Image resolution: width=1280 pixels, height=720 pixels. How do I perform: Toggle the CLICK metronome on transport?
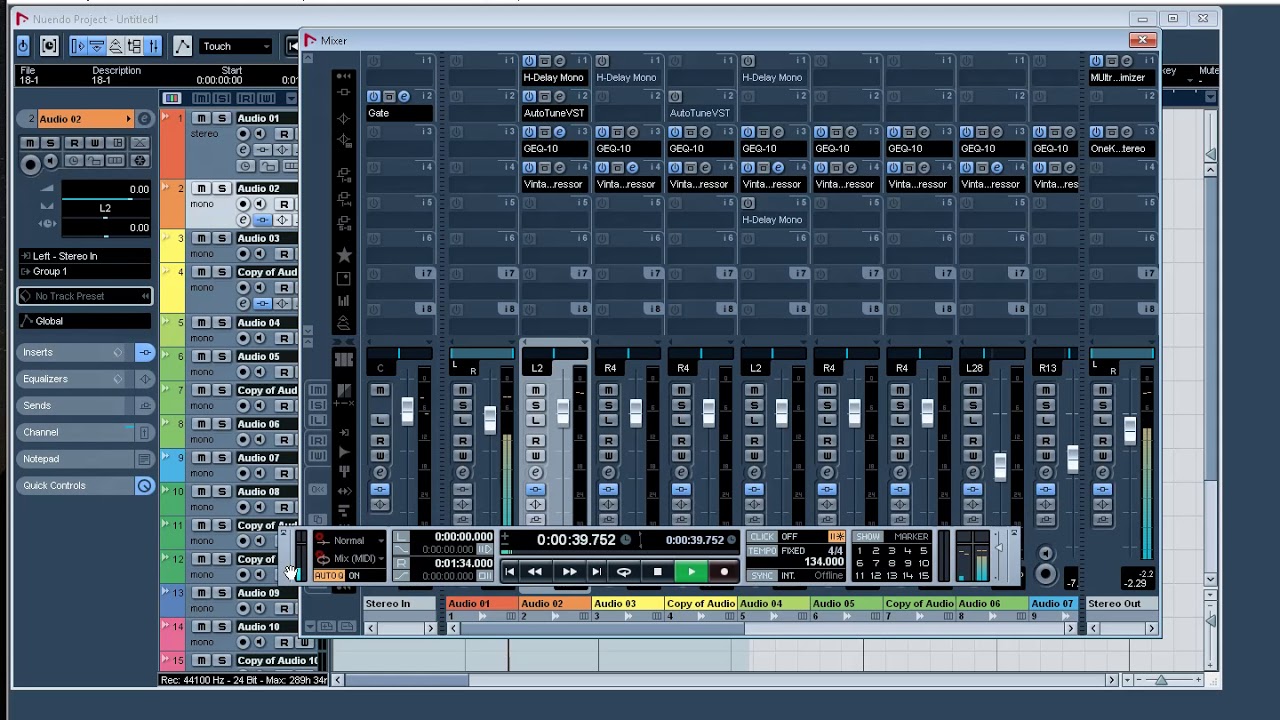click(762, 537)
